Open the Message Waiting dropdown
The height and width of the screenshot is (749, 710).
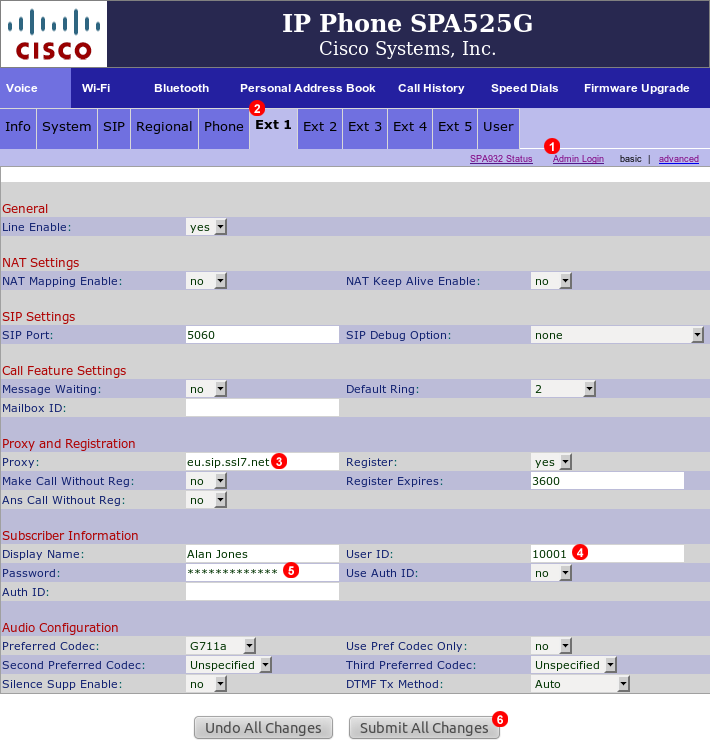pyautogui.click(x=206, y=389)
